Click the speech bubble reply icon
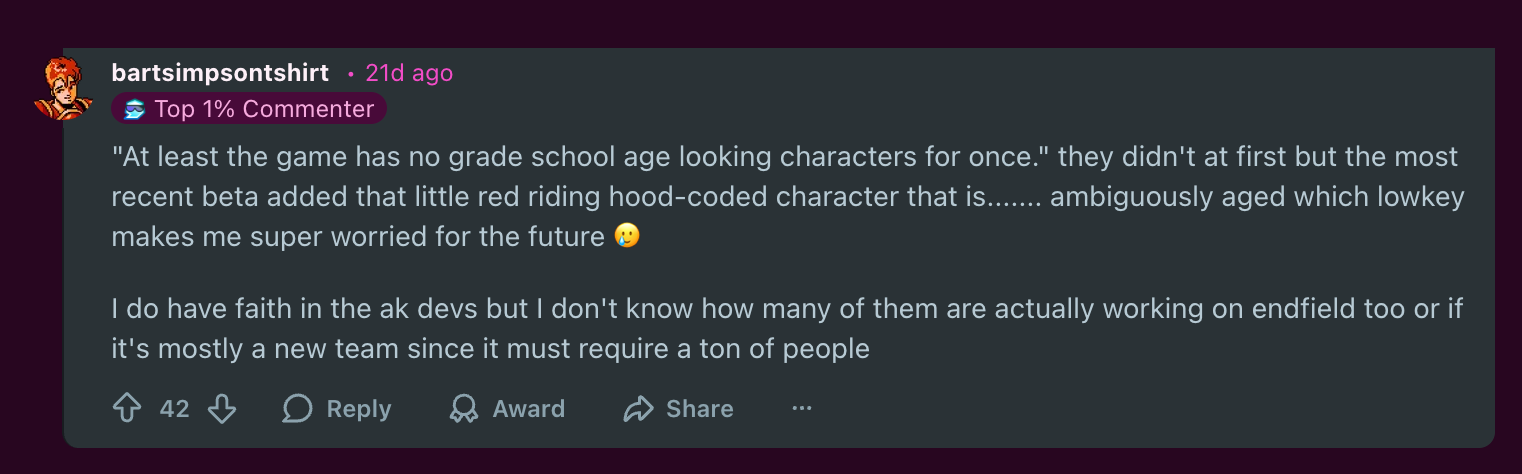1522x474 pixels. tap(297, 409)
